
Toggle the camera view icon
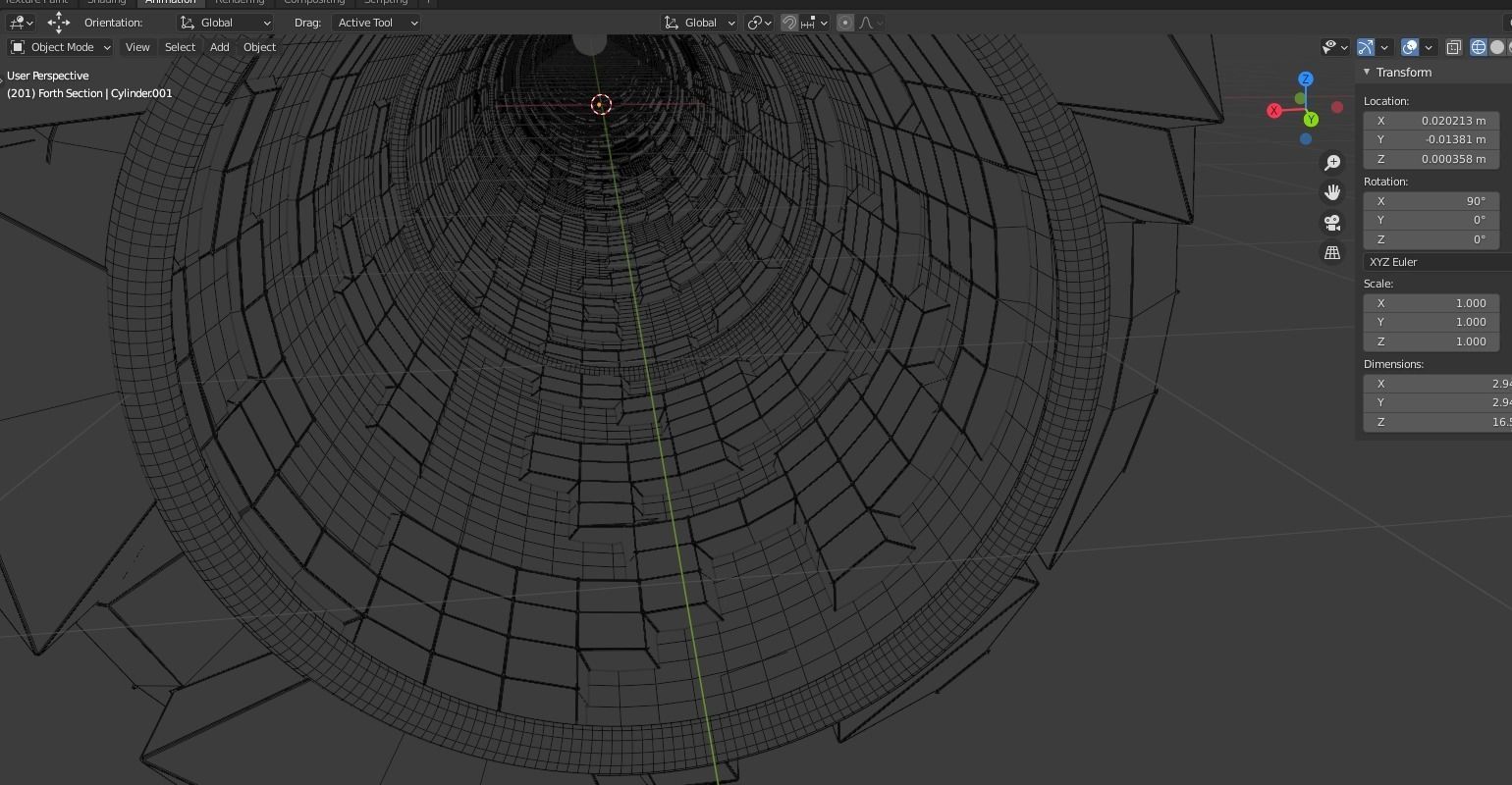[1332, 223]
